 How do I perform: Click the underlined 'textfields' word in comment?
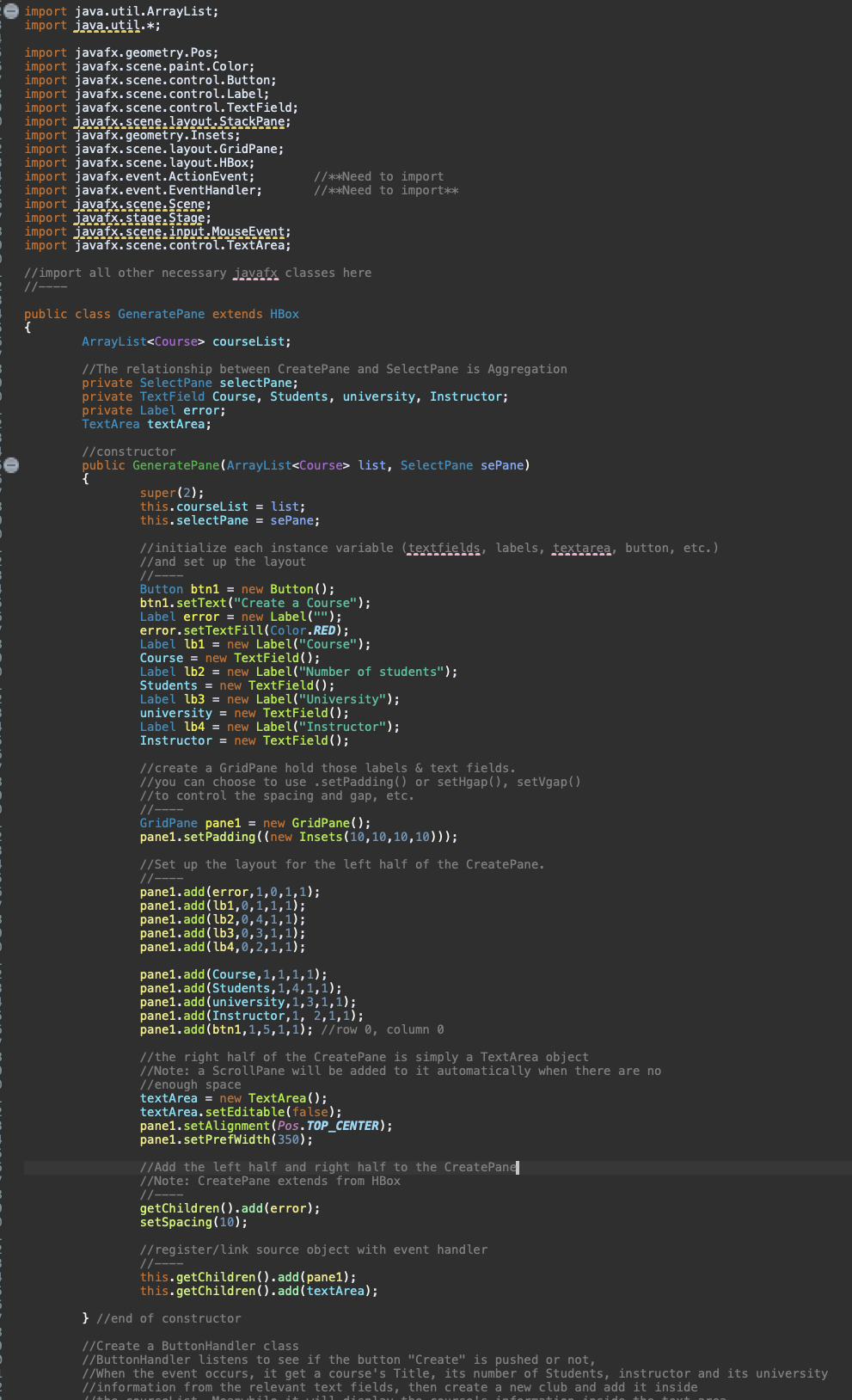coord(444,548)
